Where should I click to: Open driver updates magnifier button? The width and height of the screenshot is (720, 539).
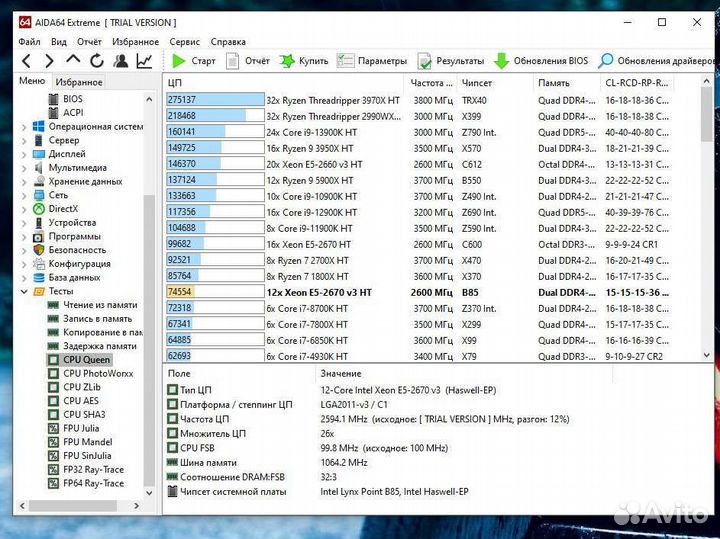657,61
